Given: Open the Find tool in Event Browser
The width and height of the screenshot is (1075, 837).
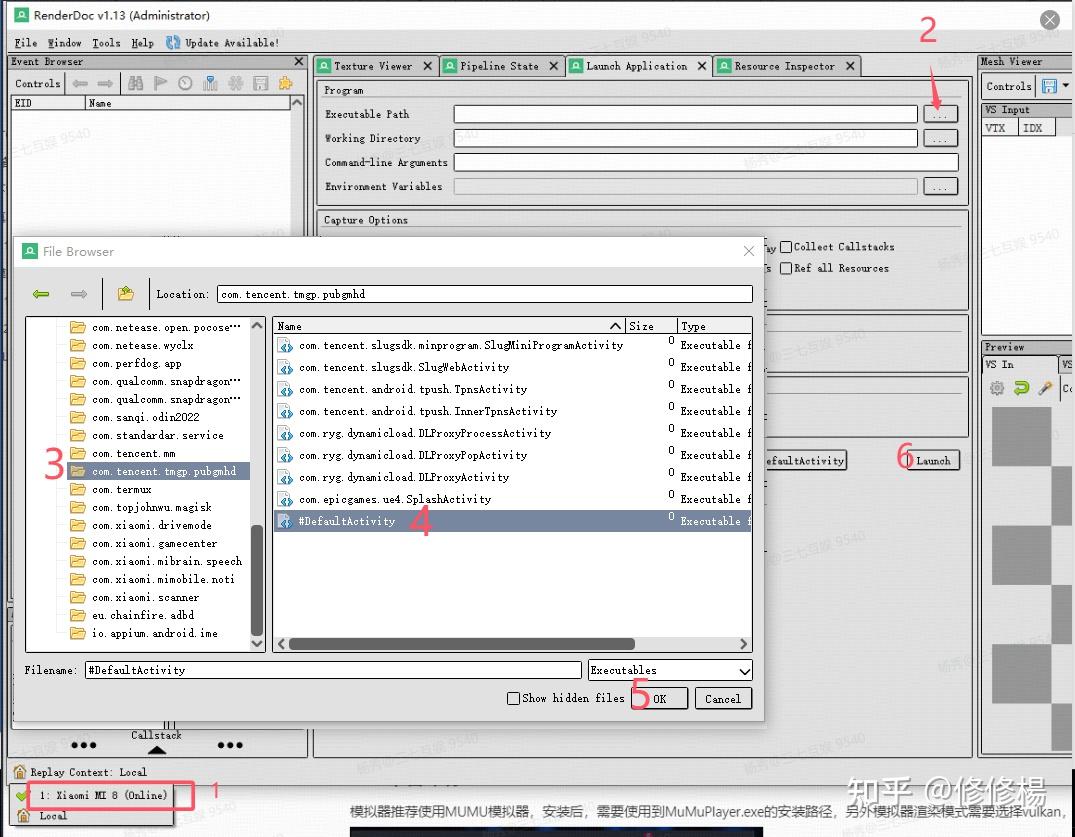Looking at the screenshot, I should coord(138,84).
